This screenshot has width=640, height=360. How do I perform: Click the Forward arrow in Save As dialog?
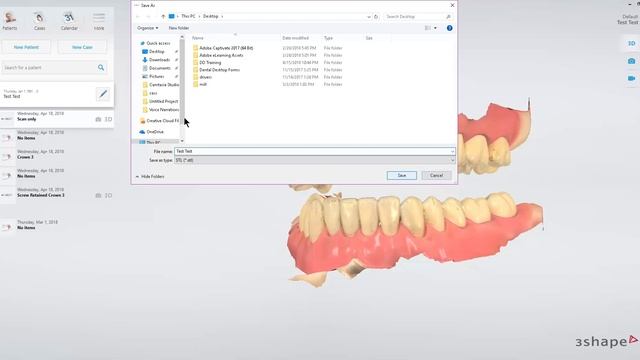tap(149, 16)
